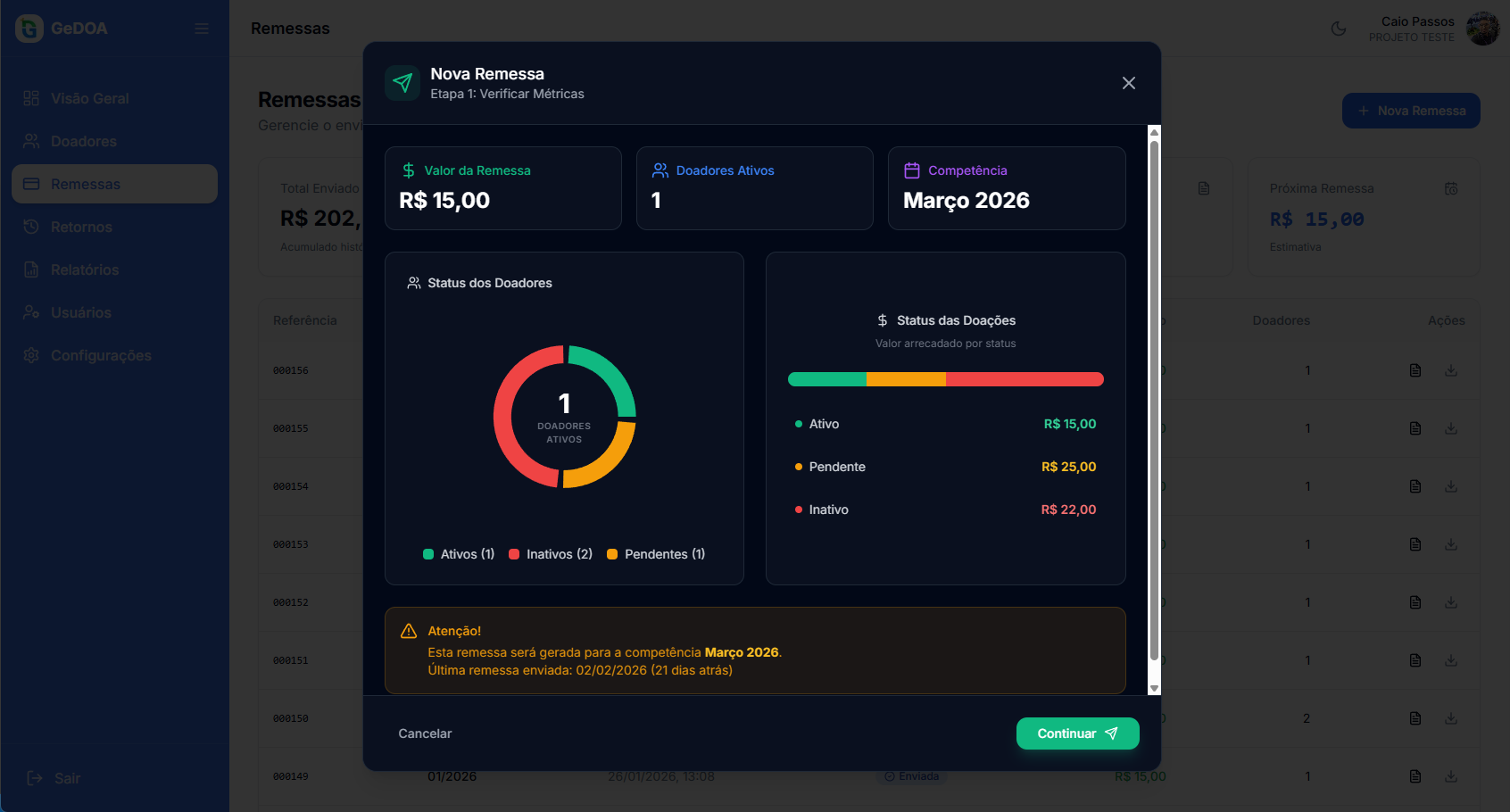Download remessa 000155 file
1510x812 pixels.
[1450, 428]
